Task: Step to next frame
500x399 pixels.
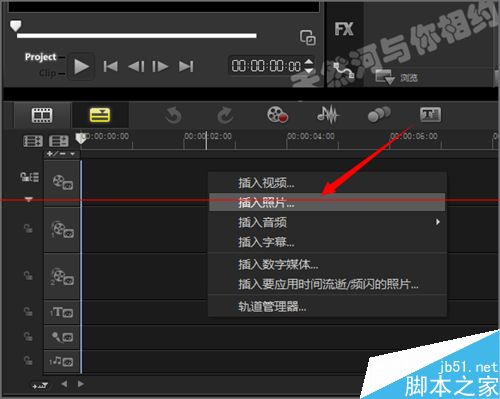Action: [160, 66]
